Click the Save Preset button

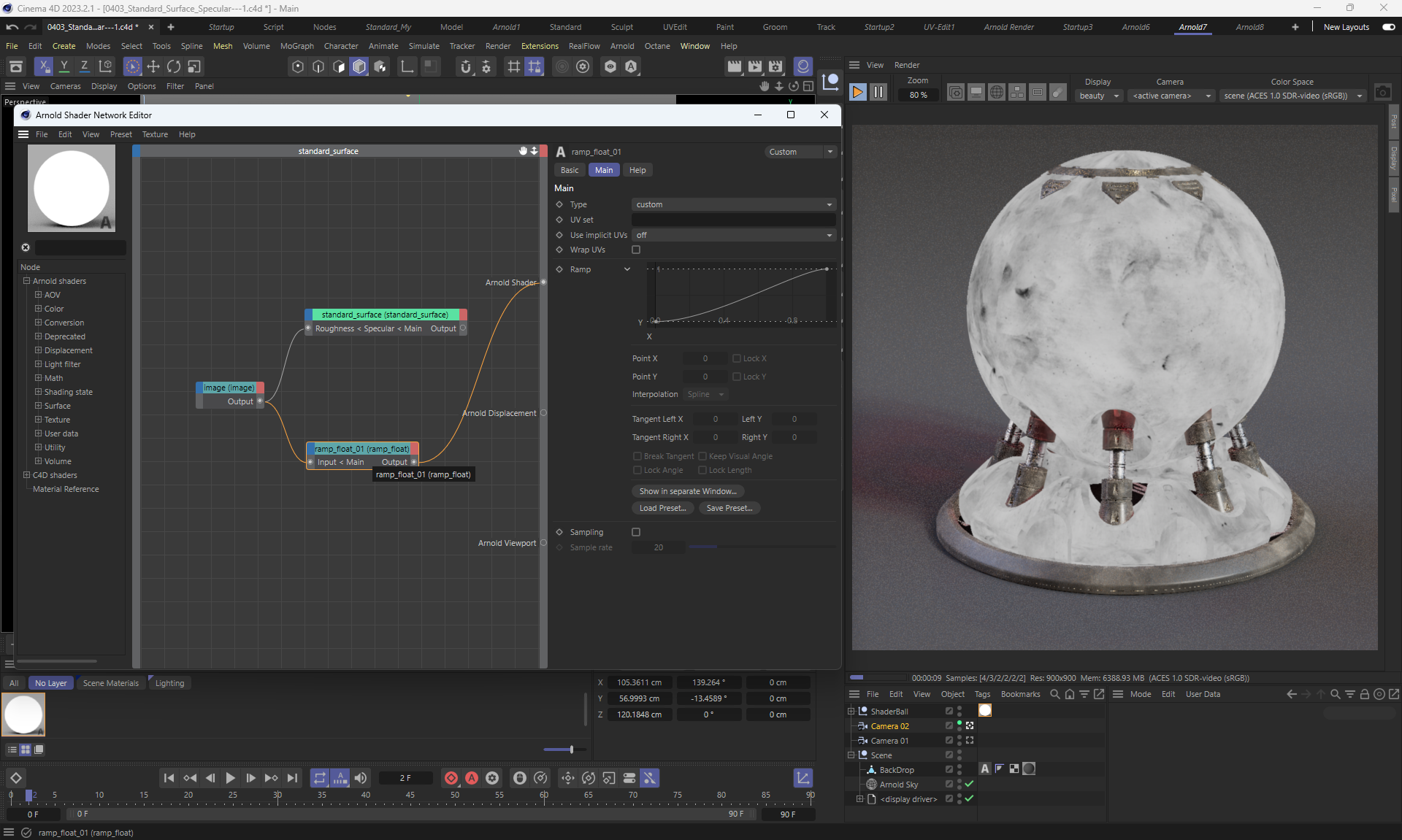[729, 508]
